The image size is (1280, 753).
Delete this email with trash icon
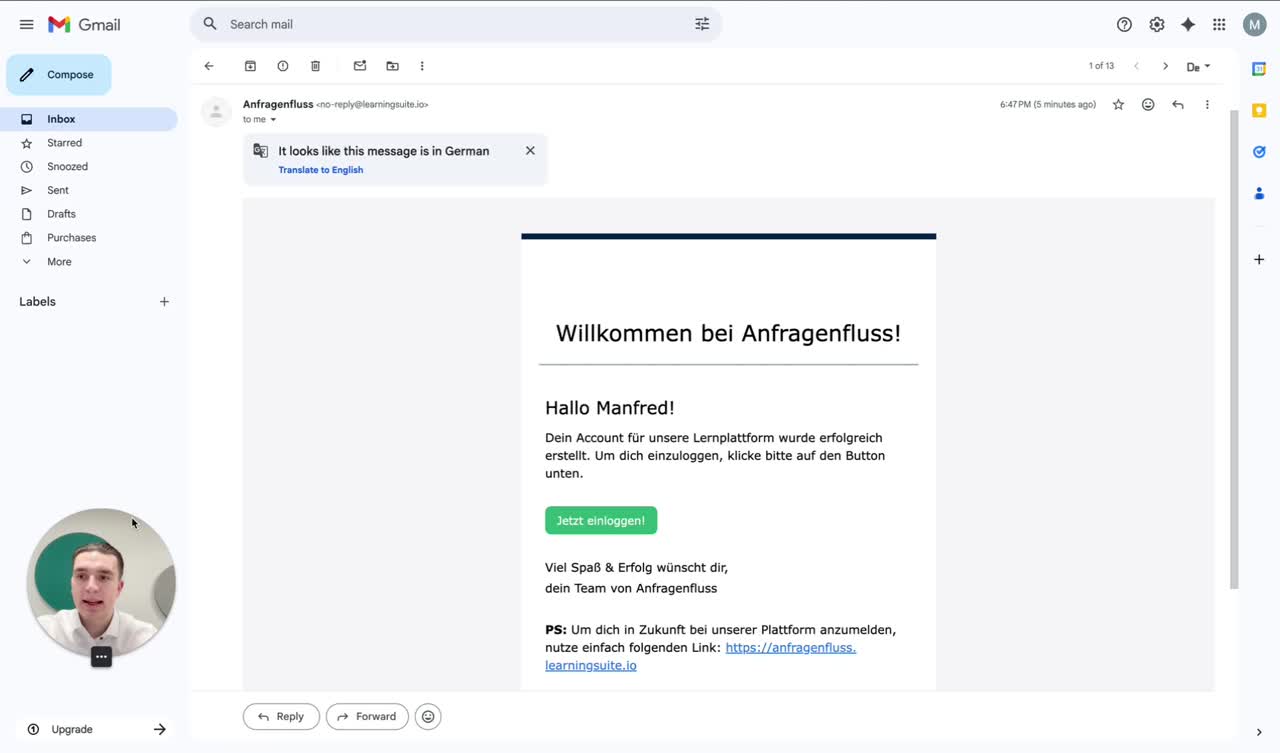pyautogui.click(x=315, y=66)
